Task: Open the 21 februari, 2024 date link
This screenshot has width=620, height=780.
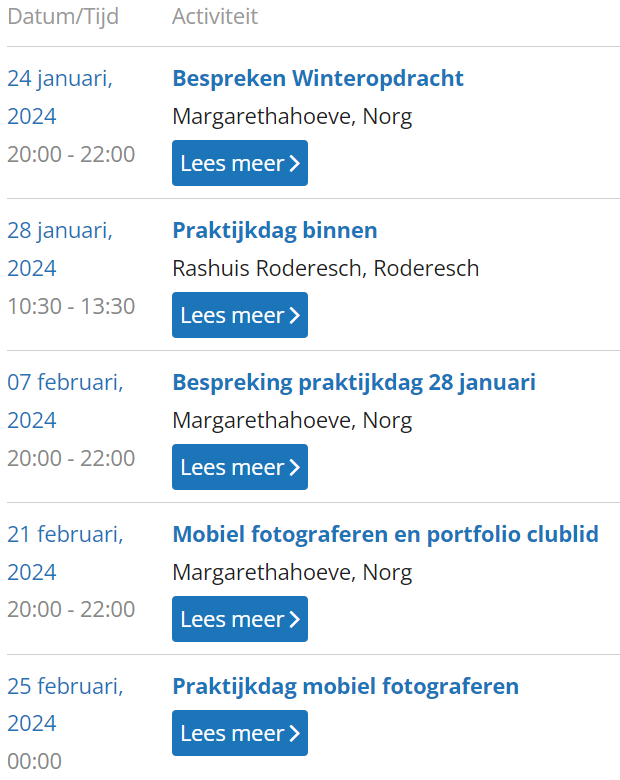Action: click(x=65, y=553)
